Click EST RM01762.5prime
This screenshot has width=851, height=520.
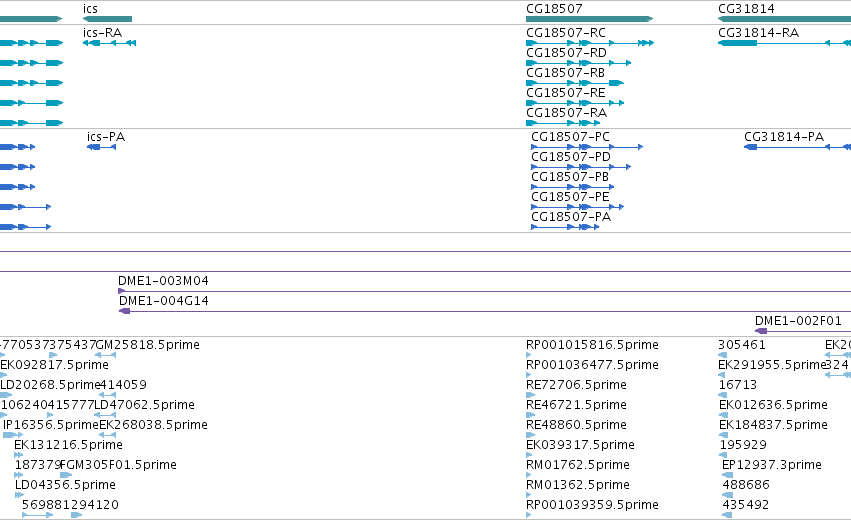[x=578, y=465]
